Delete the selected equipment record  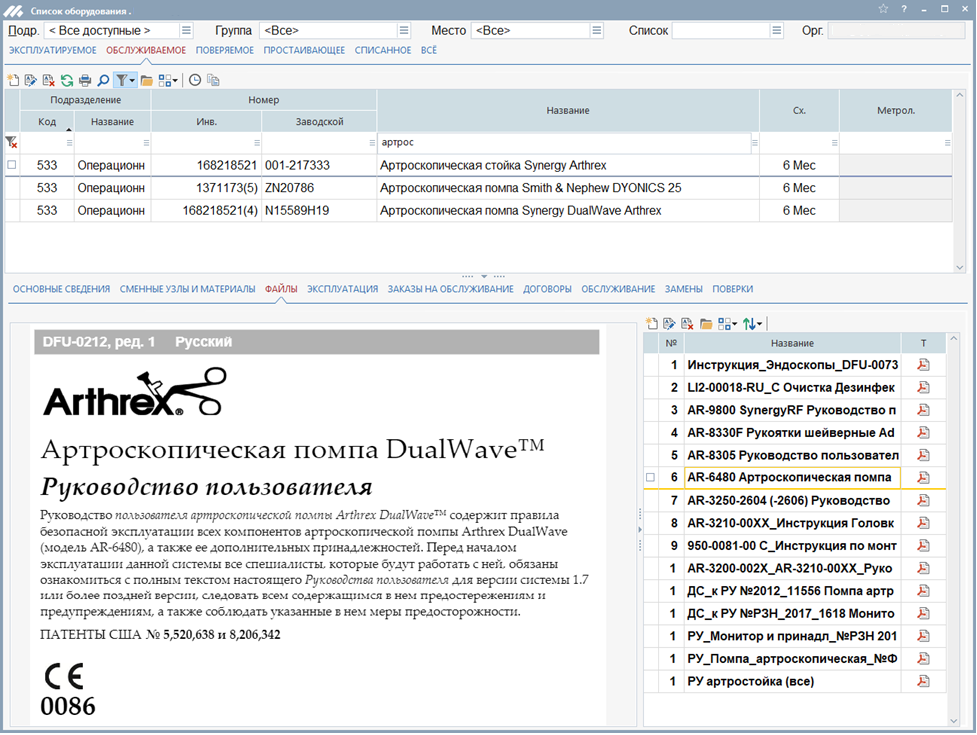[49, 80]
